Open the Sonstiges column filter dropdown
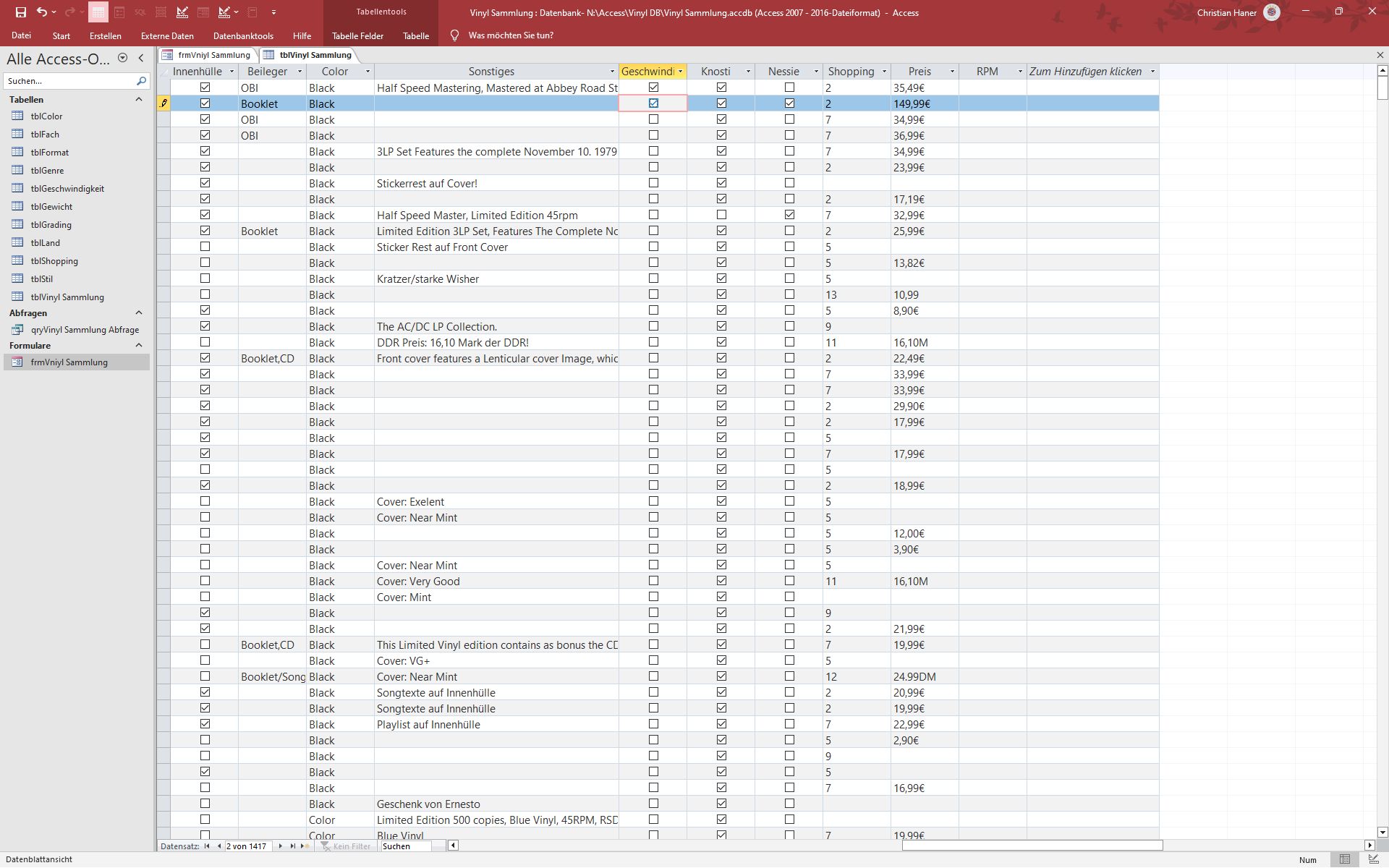 (x=612, y=72)
